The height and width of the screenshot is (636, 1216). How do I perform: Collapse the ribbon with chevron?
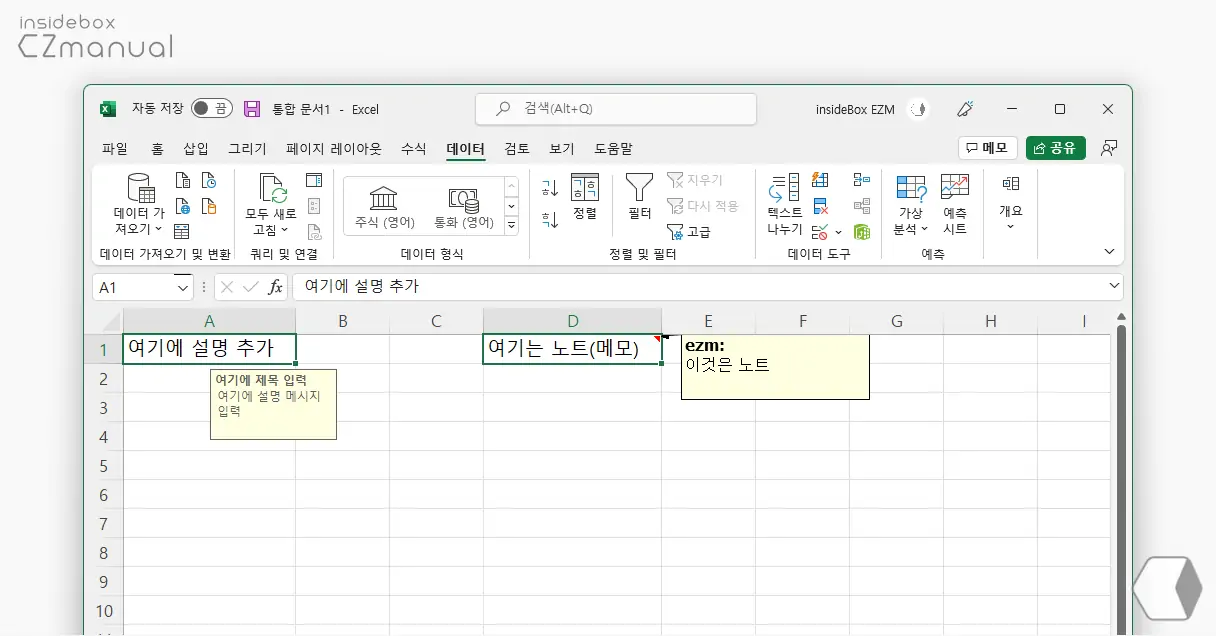(1108, 251)
